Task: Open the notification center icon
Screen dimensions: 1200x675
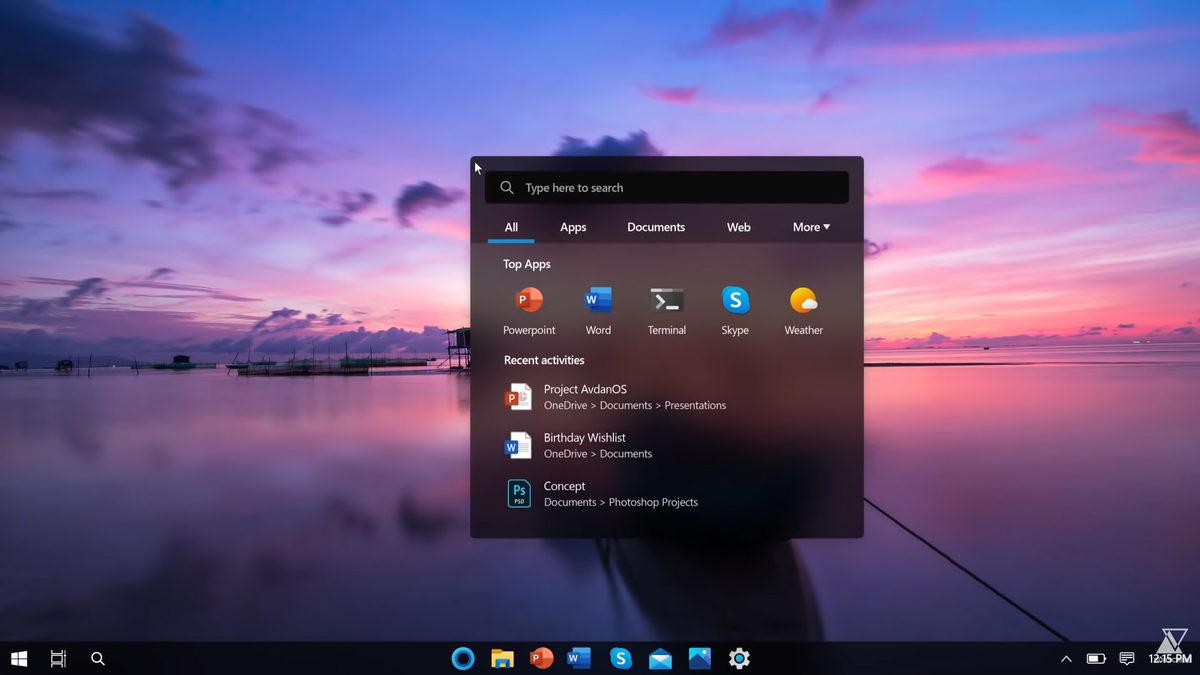Action: coord(1126,659)
